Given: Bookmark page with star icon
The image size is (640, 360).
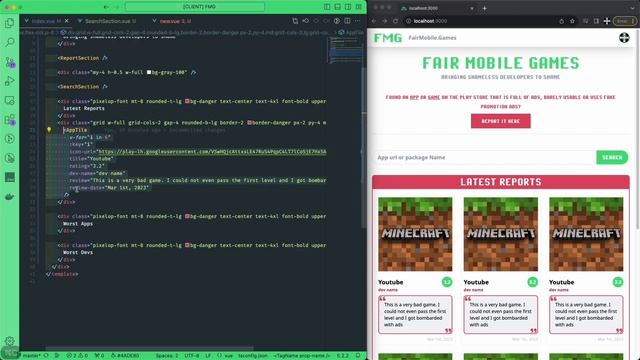Looking at the screenshot, I should (572, 21).
